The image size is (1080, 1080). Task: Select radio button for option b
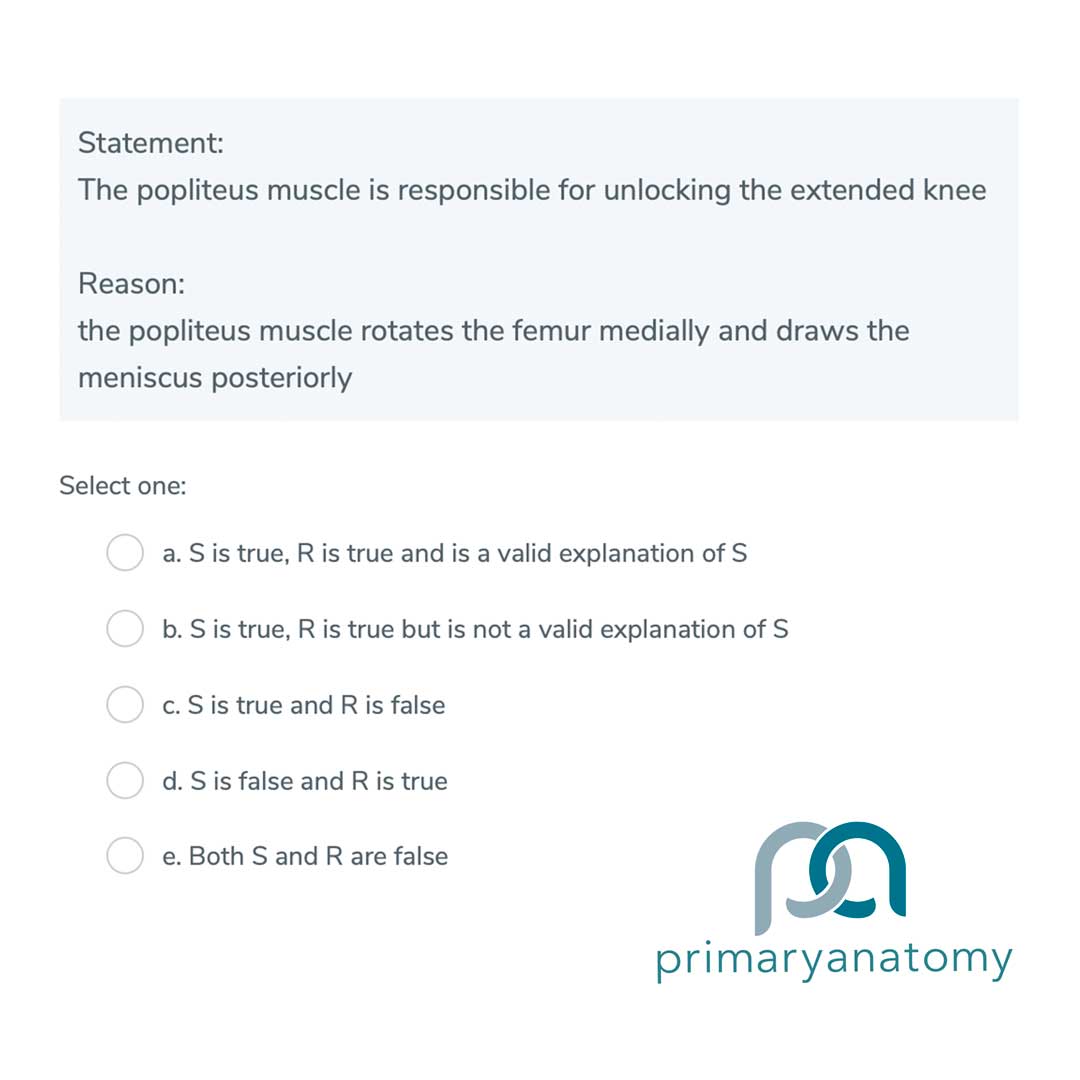click(x=125, y=629)
